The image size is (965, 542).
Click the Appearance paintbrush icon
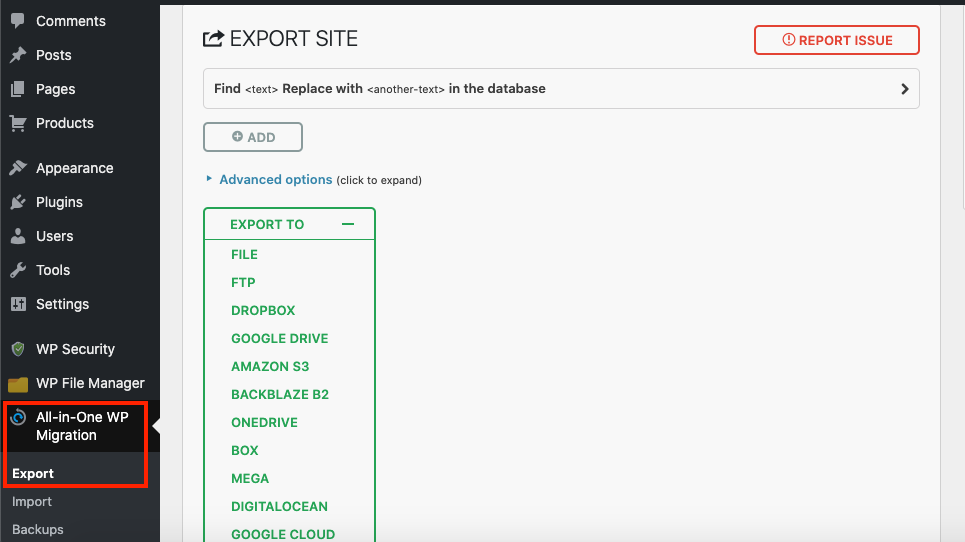click(x=18, y=167)
